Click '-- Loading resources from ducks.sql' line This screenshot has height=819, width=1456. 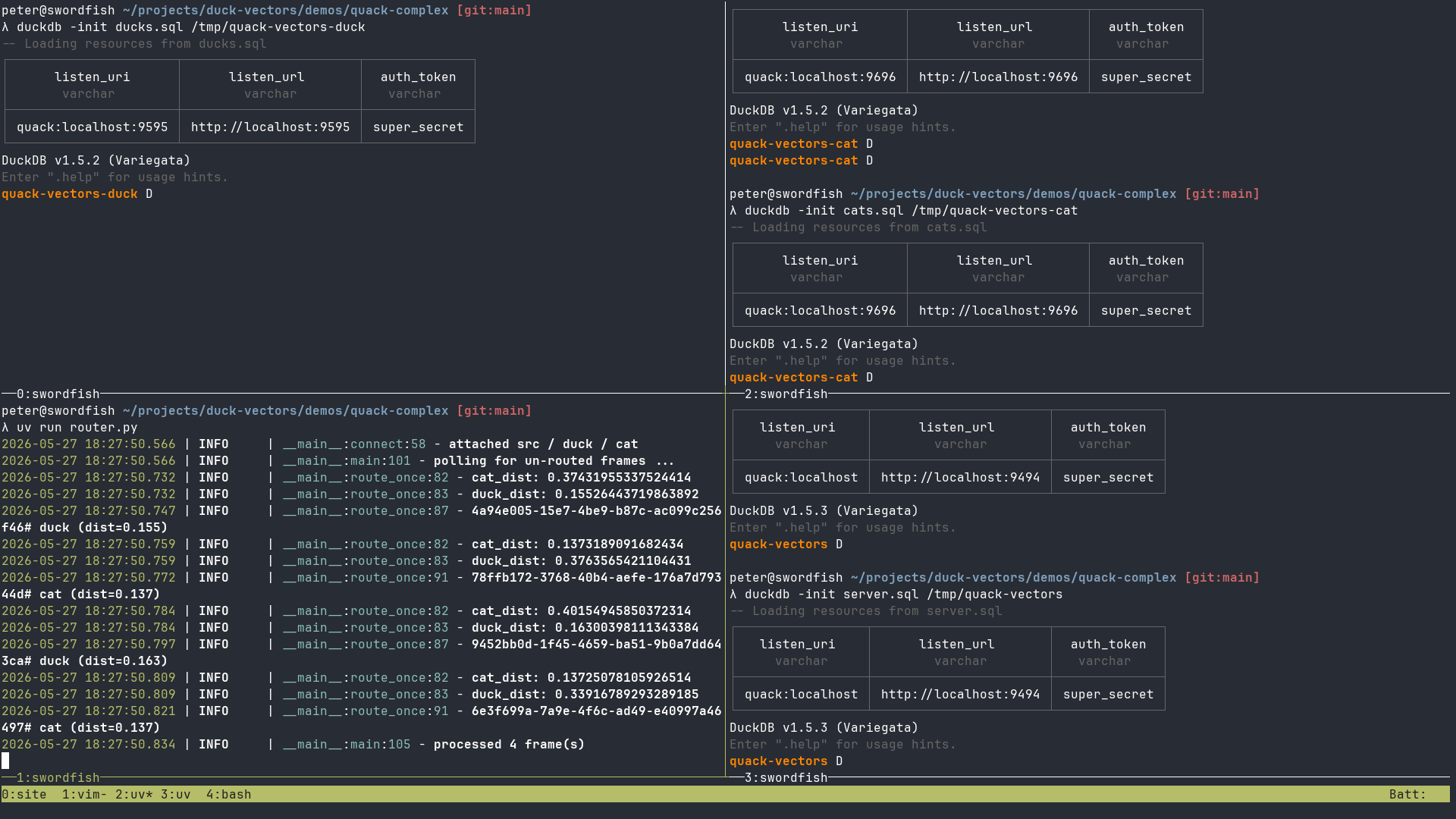coord(134,43)
